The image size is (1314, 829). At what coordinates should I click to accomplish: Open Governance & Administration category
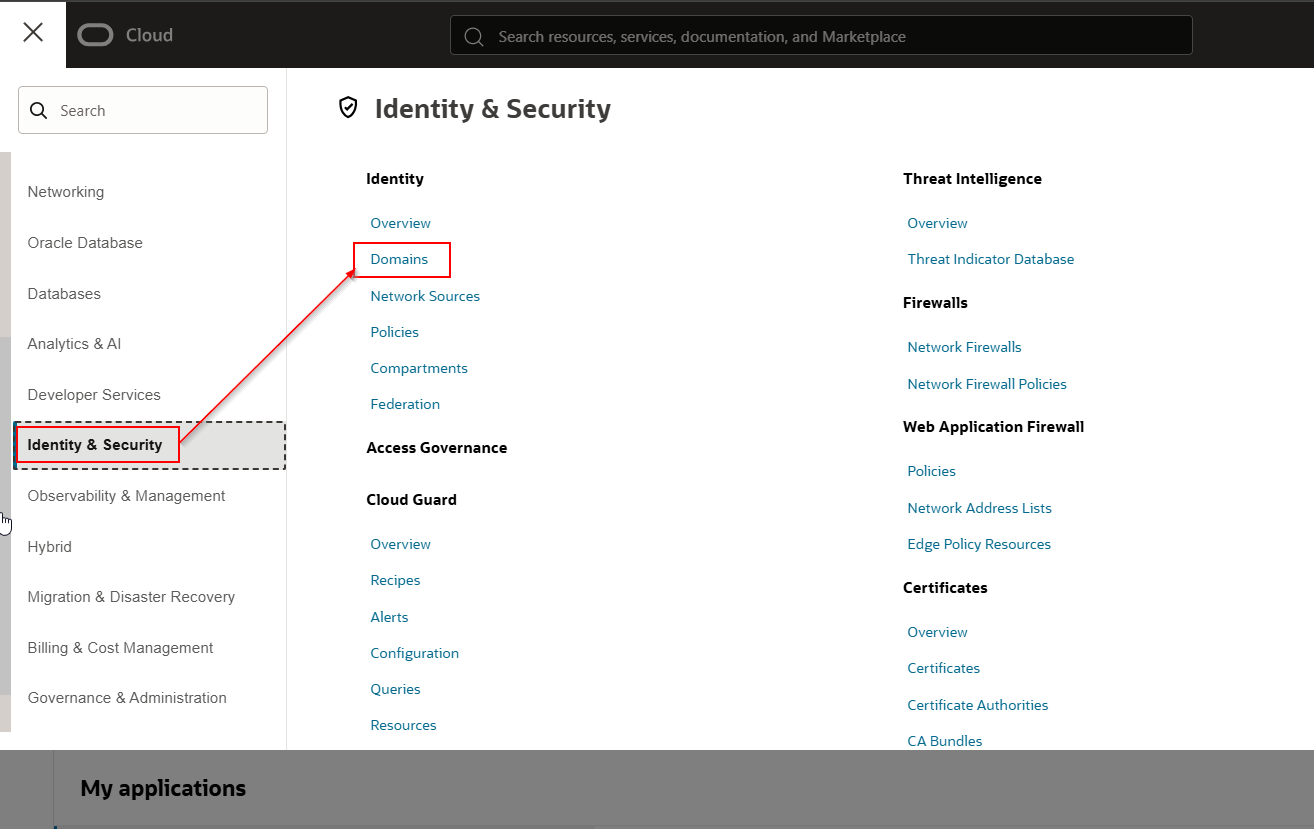tap(127, 698)
